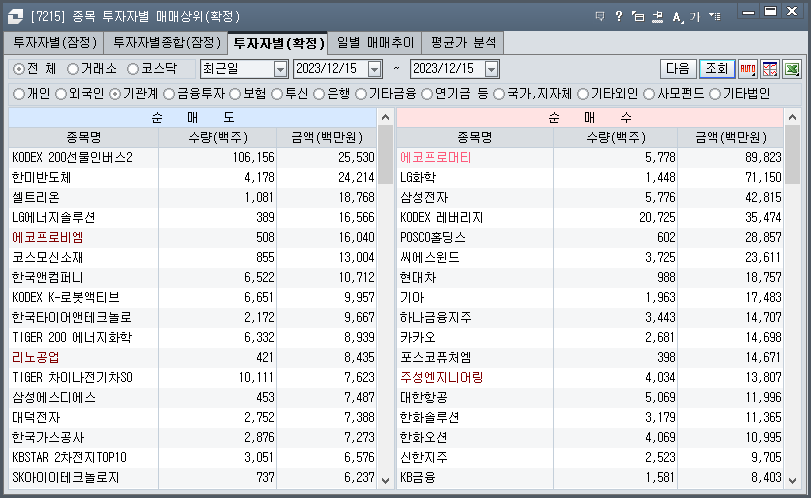Open the 최근일 period dropdown
Screen dimensions: 811x498
point(280,69)
